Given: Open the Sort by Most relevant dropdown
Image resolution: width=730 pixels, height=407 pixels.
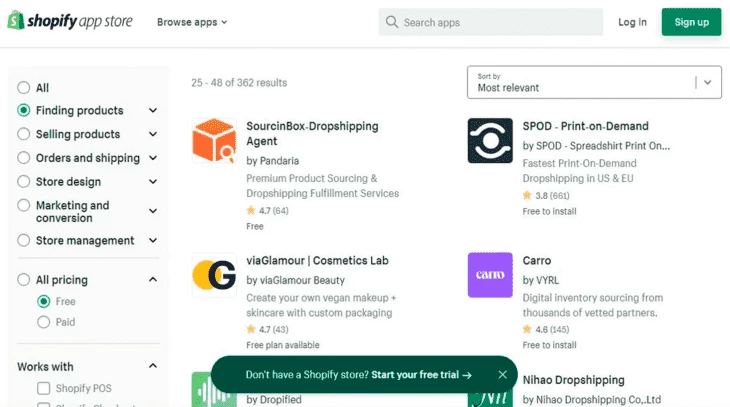Looking at the screenshot, I should (595, 82).
